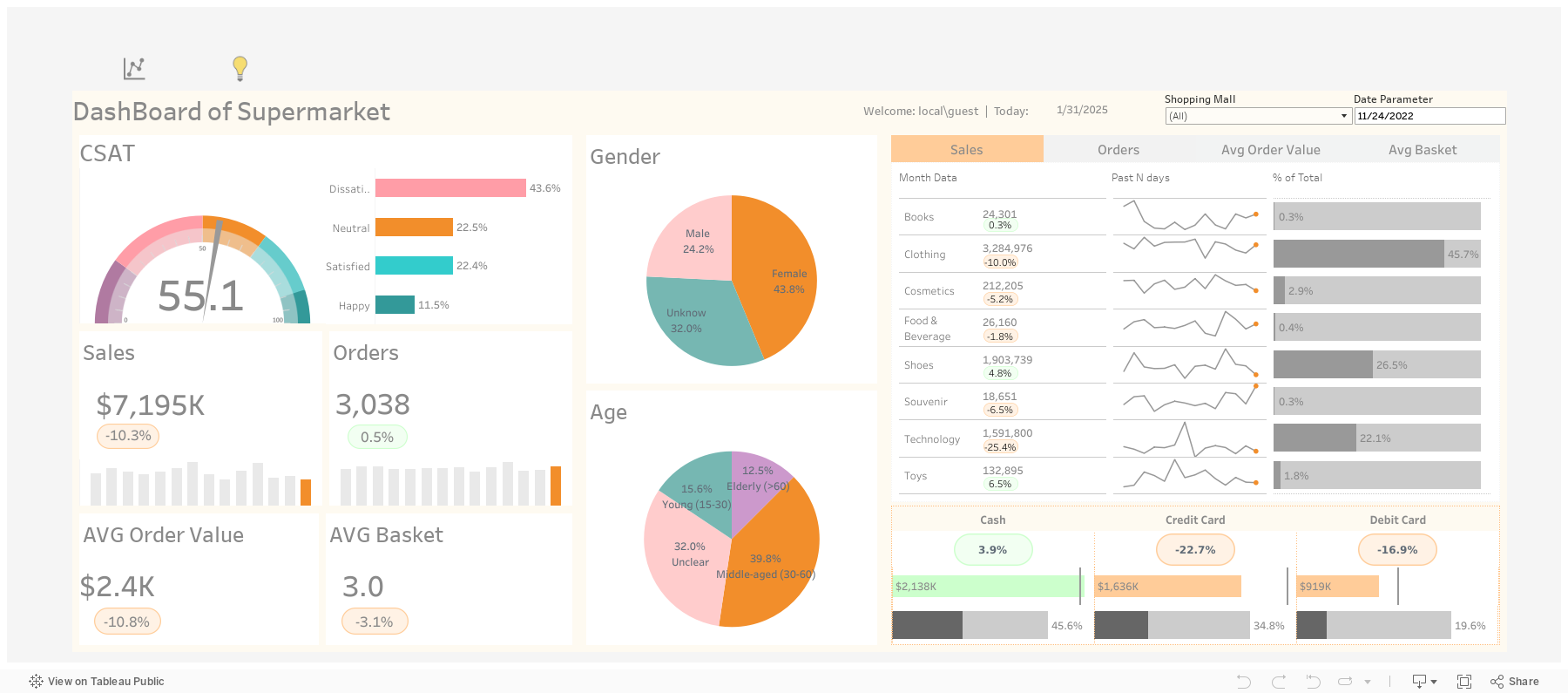Expand the refresh options arrow in footer

tap(1368, 682)
